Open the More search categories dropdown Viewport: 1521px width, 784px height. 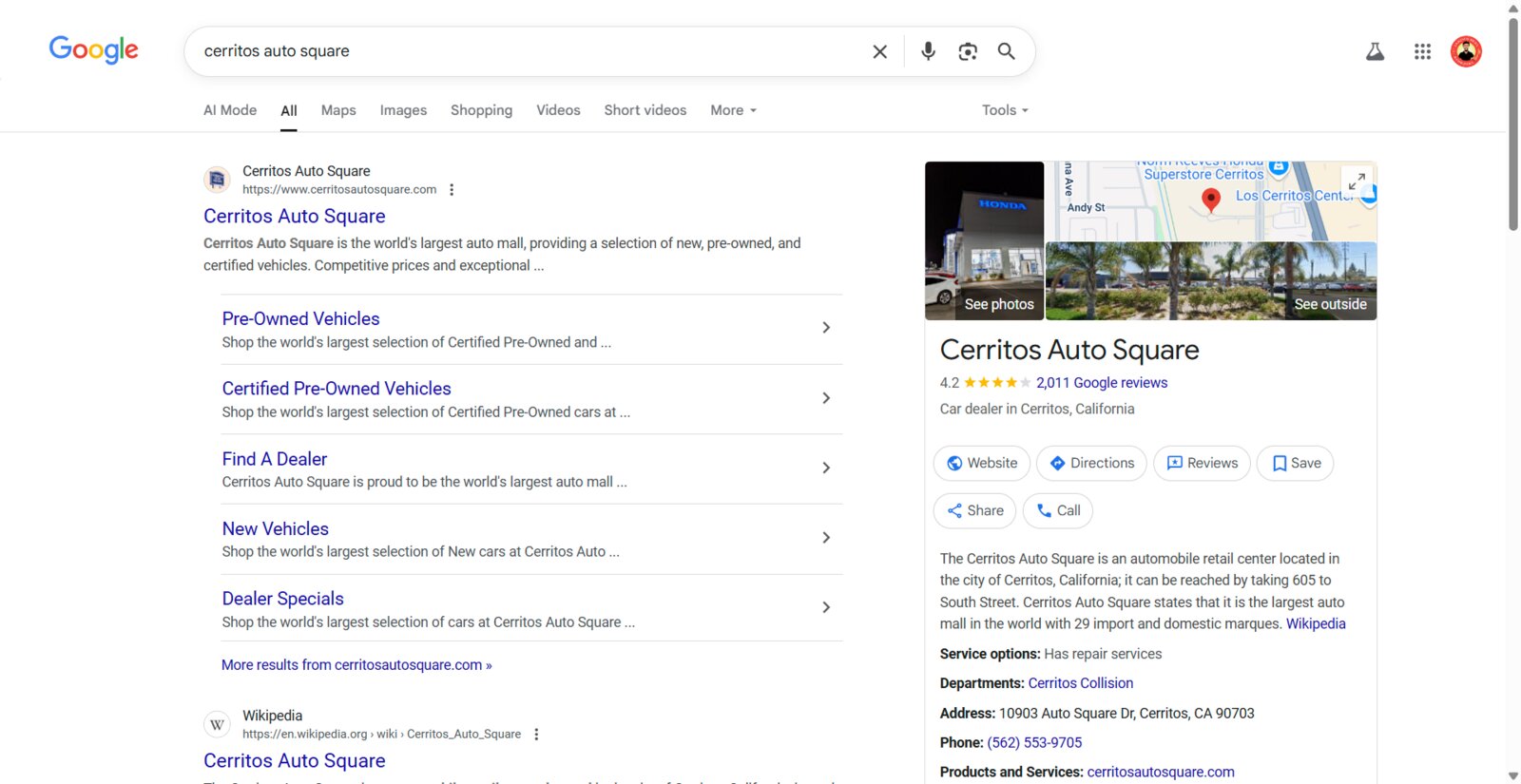(x=733, y=110)
